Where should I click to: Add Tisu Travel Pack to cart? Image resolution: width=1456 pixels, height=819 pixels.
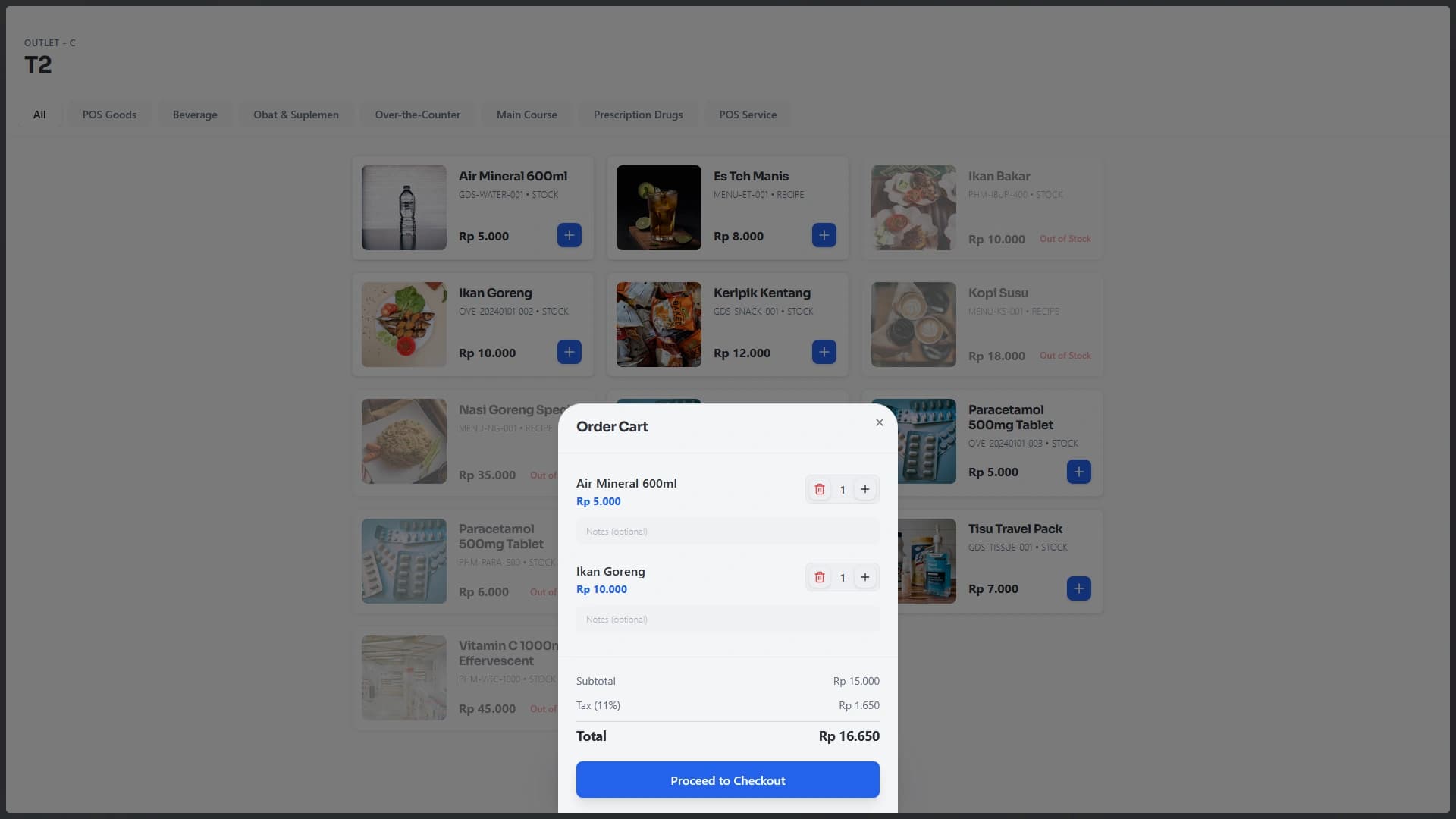point(1079,588)
